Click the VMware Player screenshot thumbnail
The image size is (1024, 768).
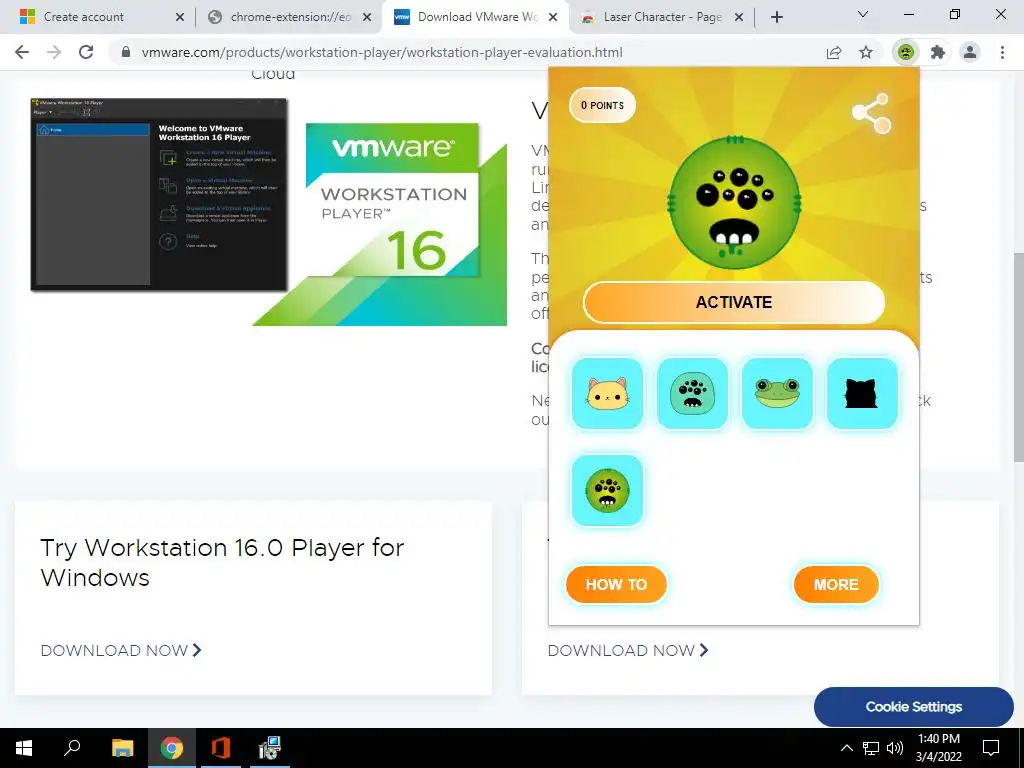[x=159, y=195]
